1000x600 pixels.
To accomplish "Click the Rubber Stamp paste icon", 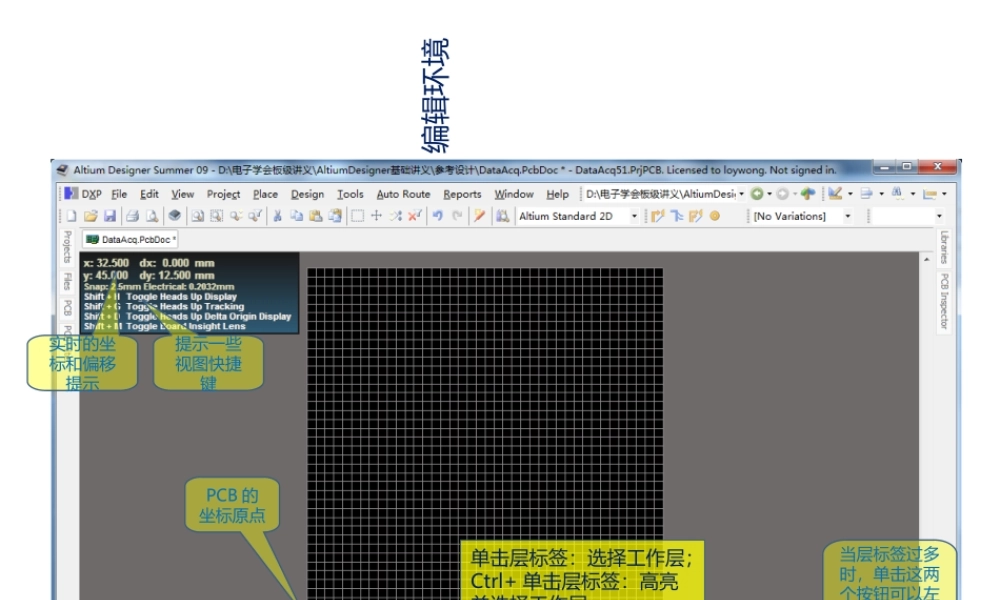I will (x=335, y=216).
